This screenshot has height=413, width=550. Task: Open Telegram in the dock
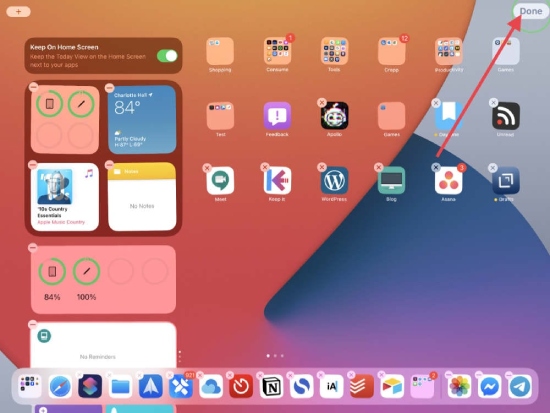coord(520,386)
